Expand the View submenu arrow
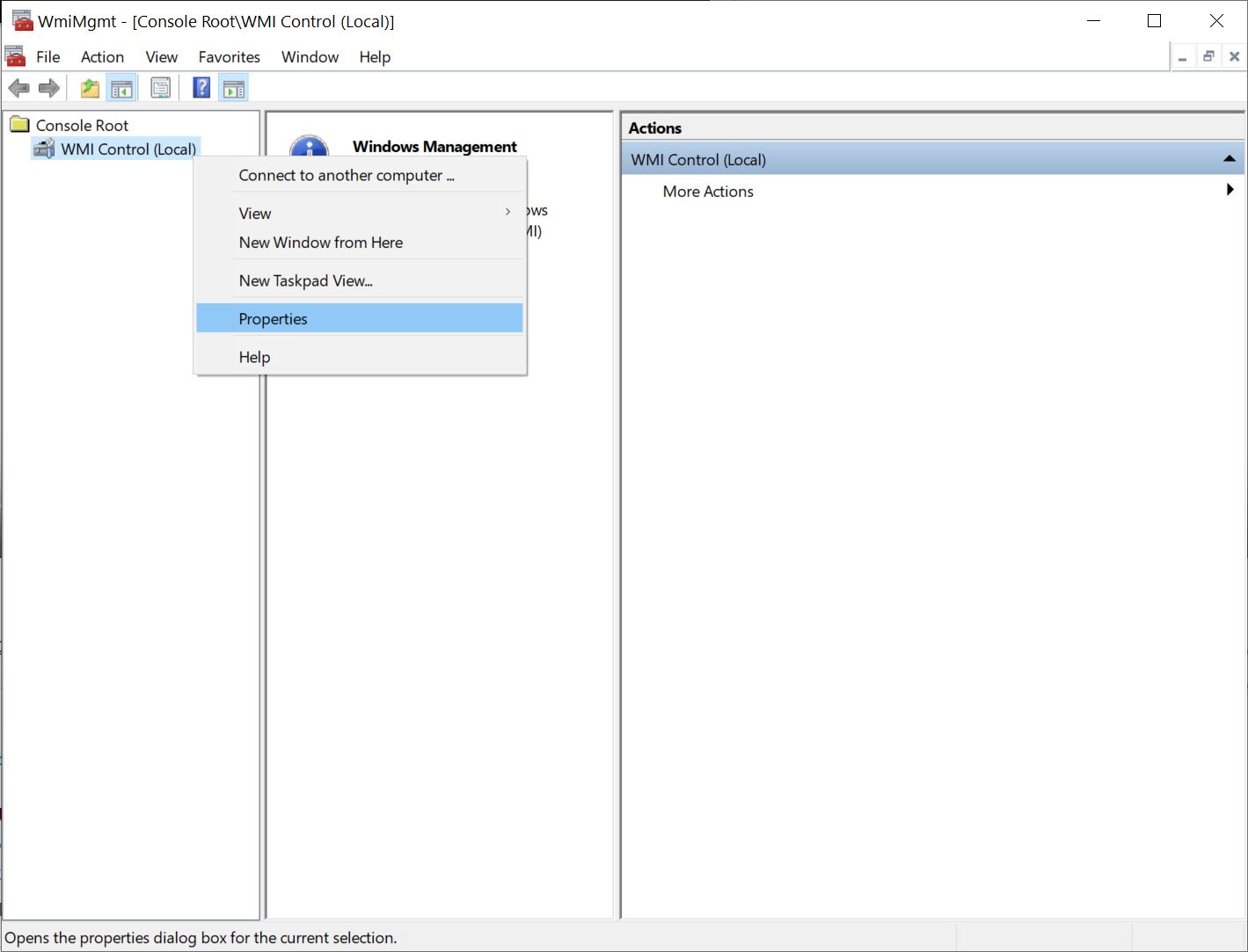Viewport: 1248px width, 952px height. click(507, 212)
